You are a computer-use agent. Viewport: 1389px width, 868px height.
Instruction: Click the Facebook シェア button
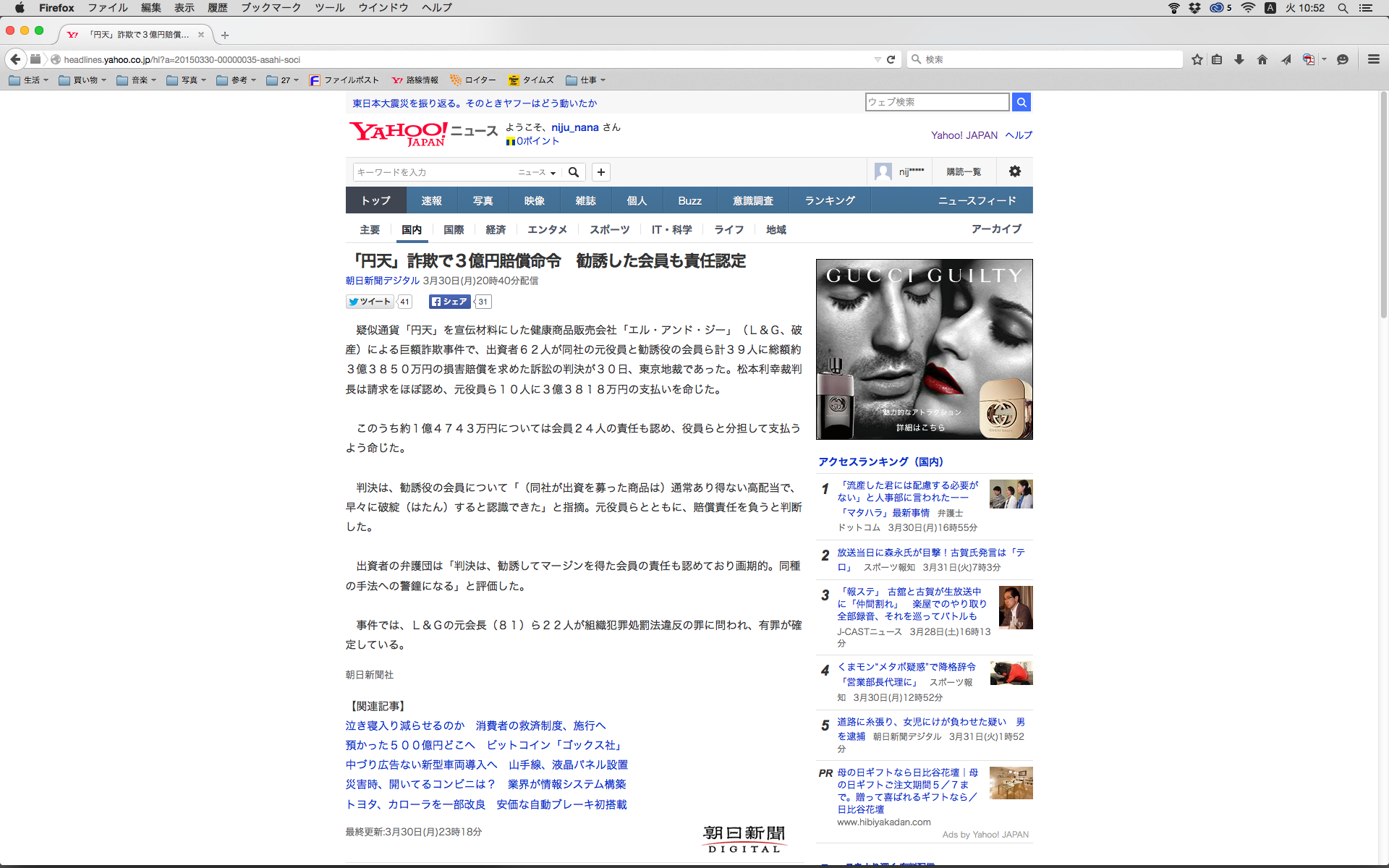point(449,302)
